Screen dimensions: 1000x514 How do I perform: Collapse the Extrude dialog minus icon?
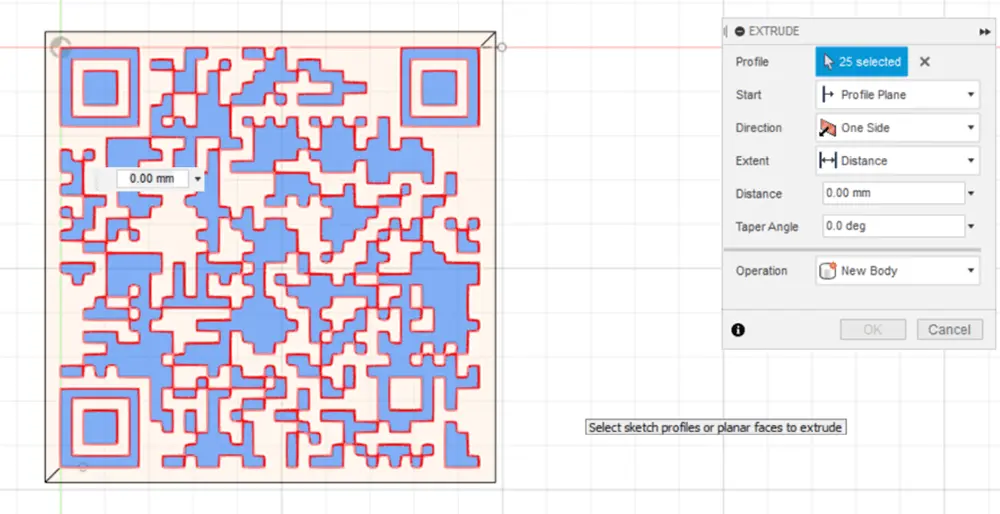tap(739, 31)
